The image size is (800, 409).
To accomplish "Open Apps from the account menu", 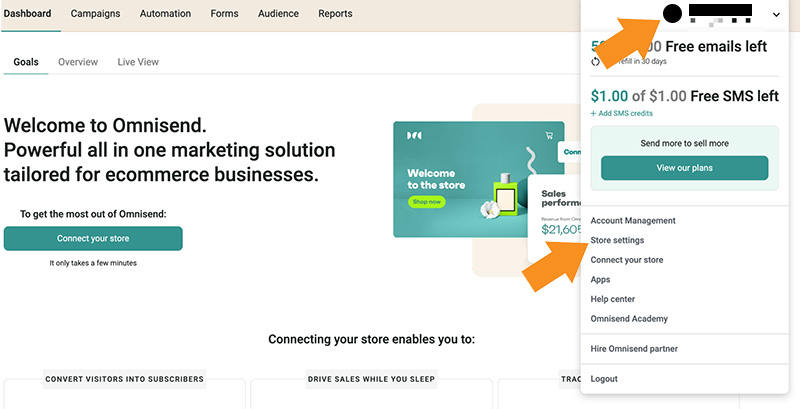I will [x=600, y=279].
